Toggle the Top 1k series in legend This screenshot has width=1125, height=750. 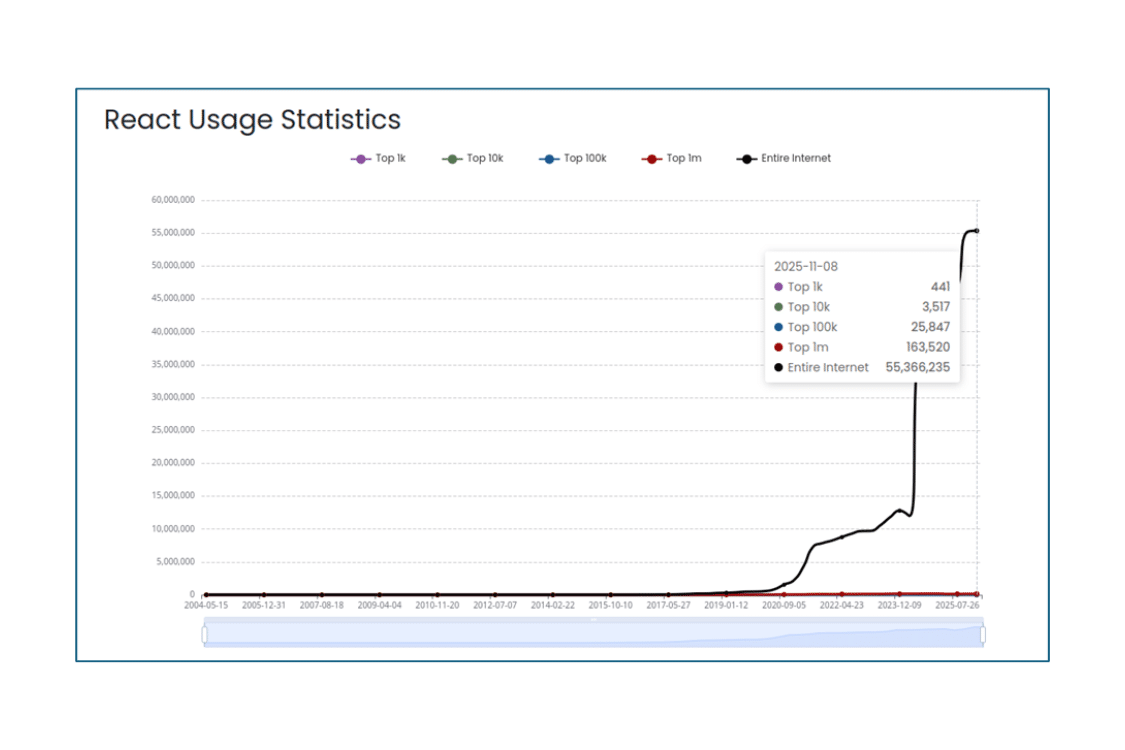tap(378, 158)
